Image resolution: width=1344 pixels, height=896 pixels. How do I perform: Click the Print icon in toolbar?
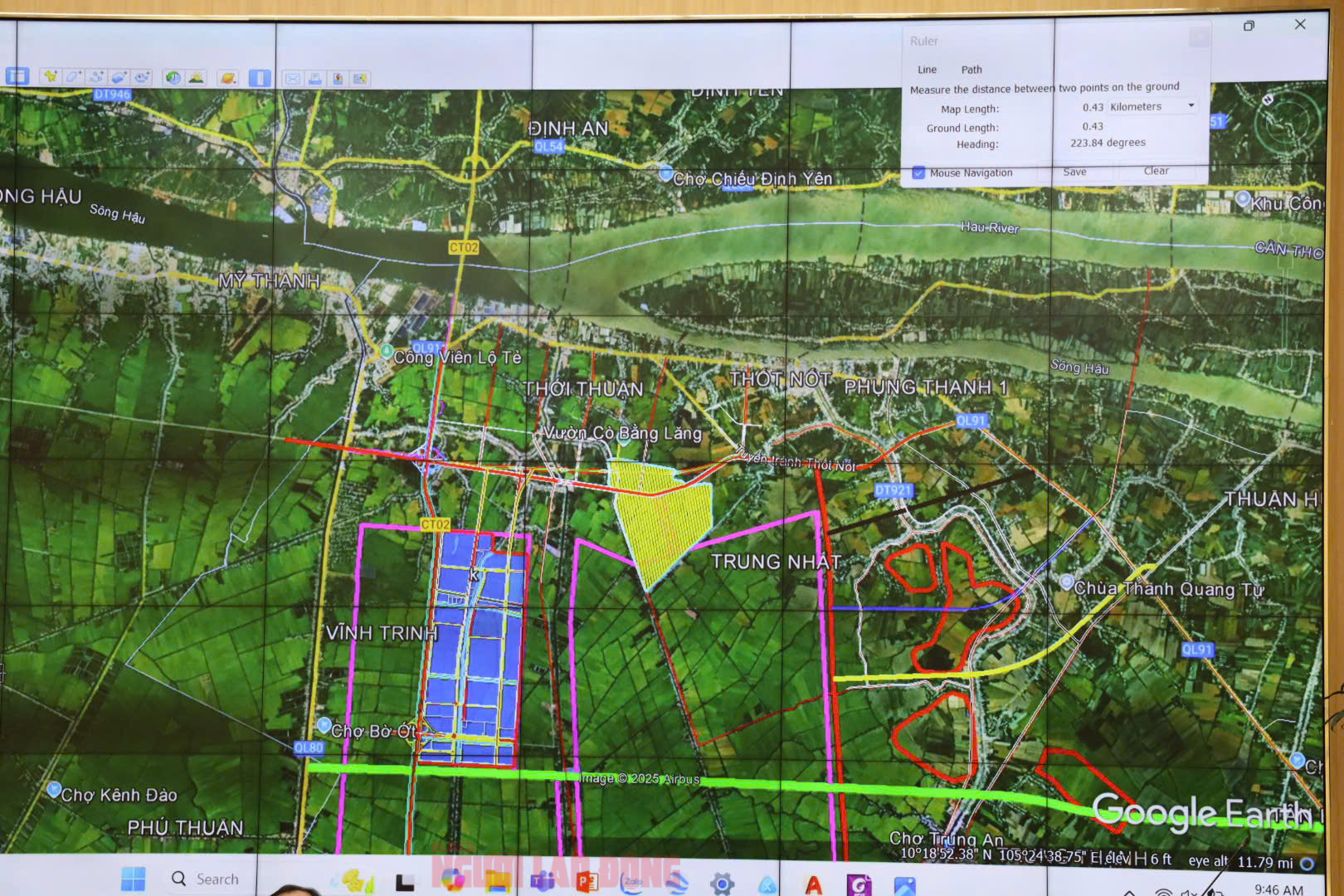[x=315, y=79]
